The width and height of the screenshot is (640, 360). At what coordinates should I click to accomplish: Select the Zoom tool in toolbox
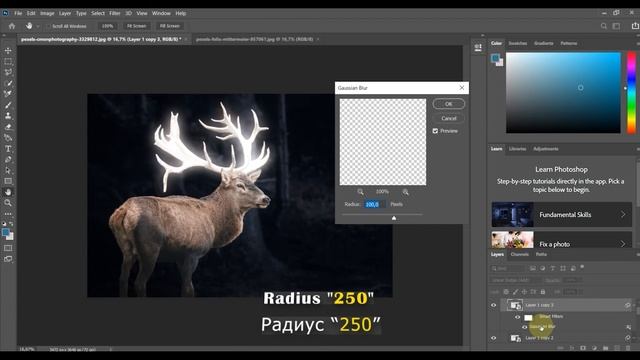(8, 203)
